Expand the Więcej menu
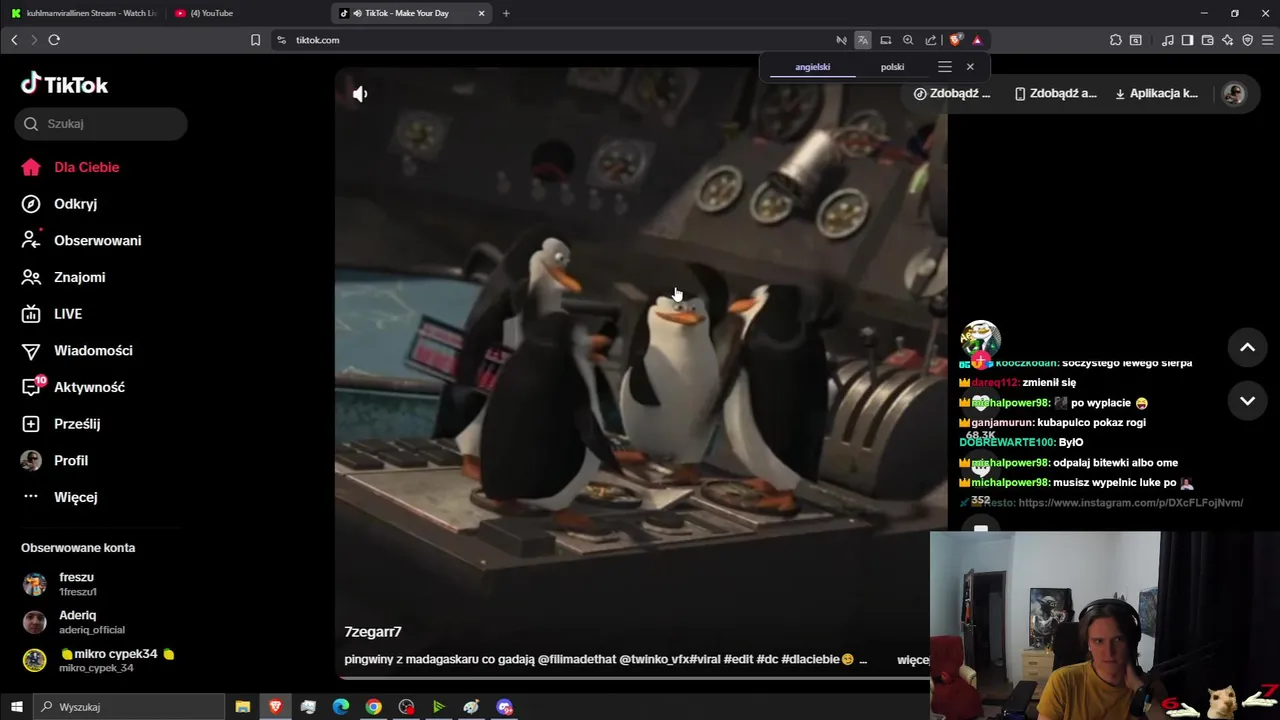1280x720 pixels. 60,497
